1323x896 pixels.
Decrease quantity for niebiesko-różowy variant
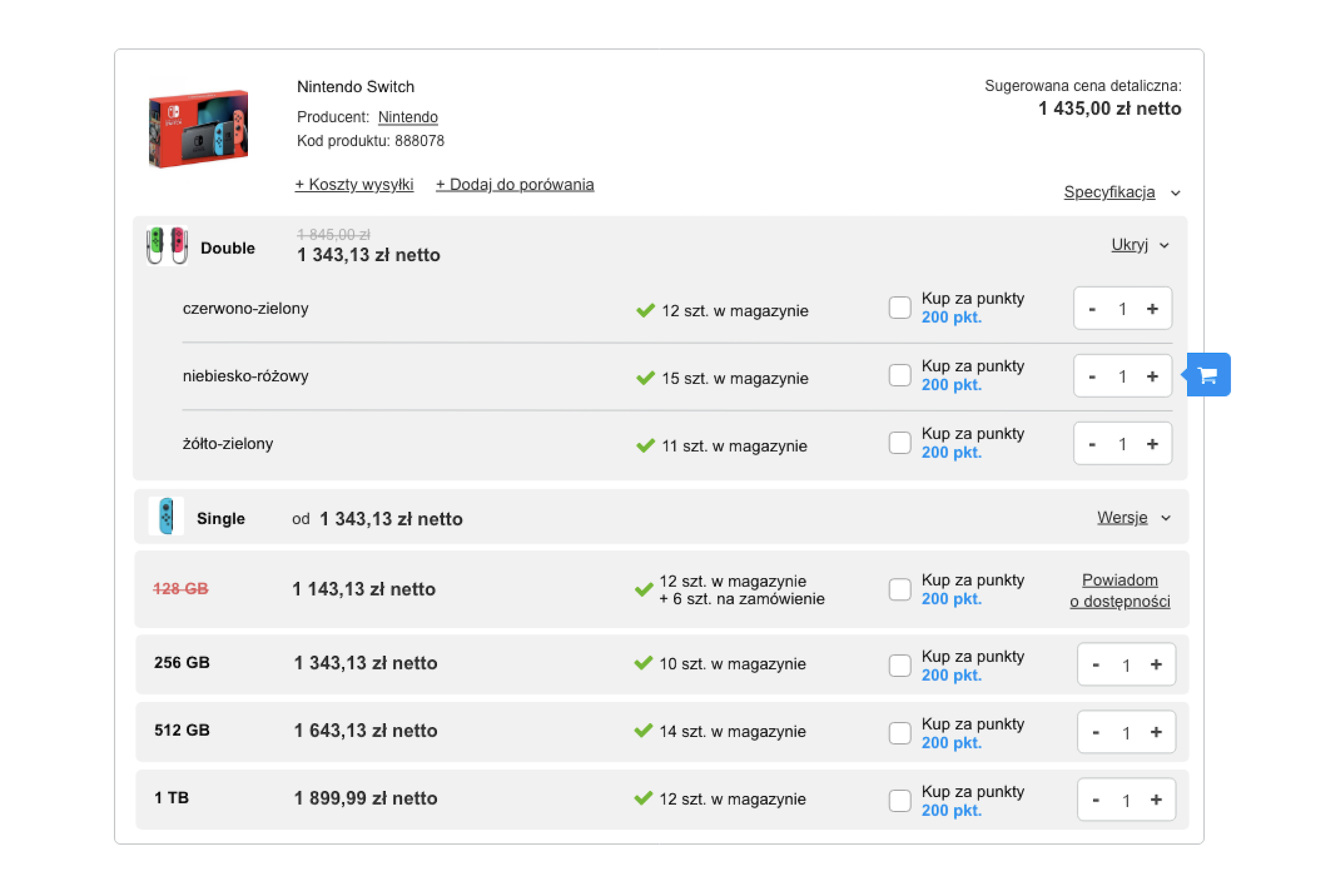click(x=1092, y=377)
